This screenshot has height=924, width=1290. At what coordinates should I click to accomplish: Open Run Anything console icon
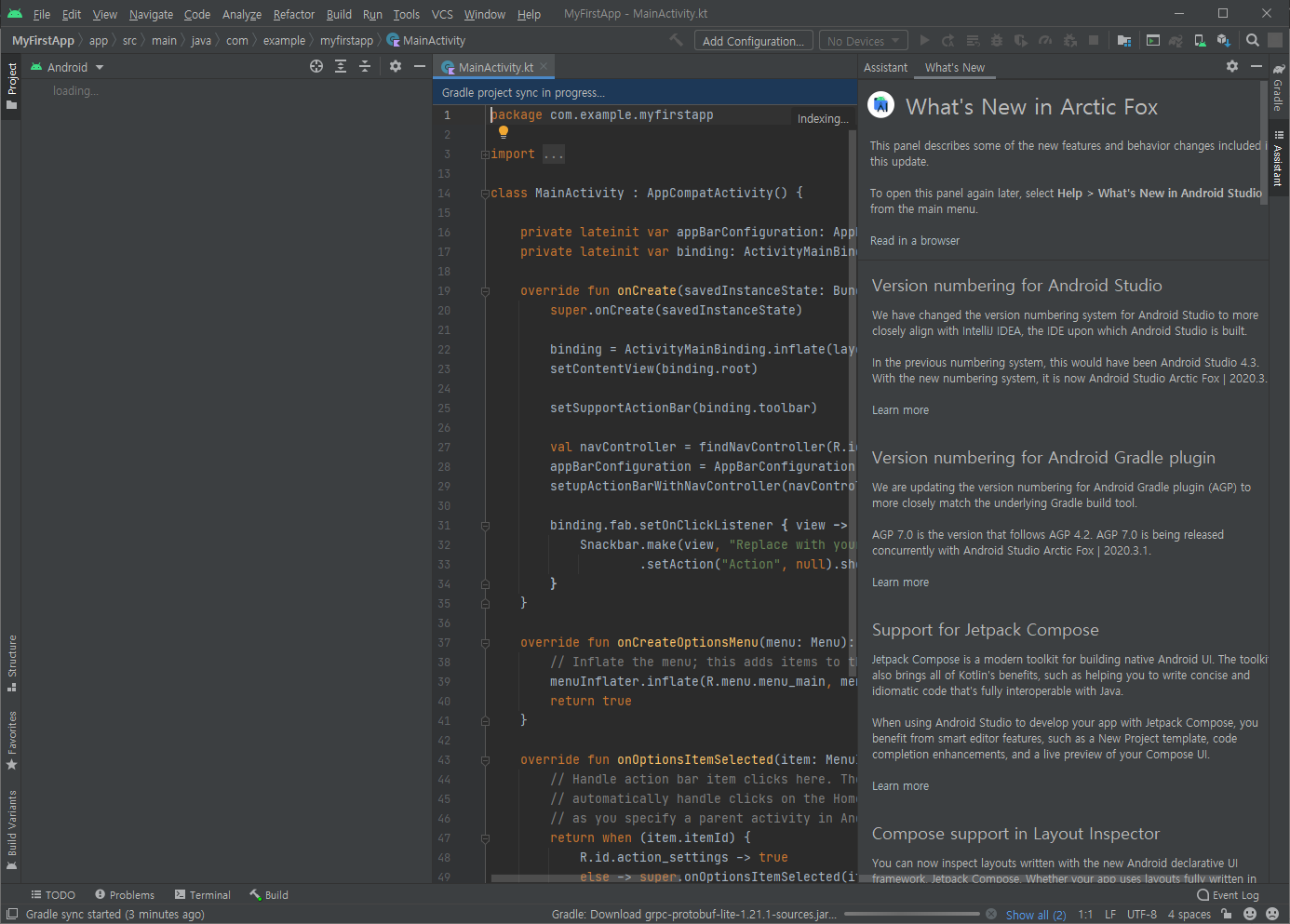[x=1153, y=40]
